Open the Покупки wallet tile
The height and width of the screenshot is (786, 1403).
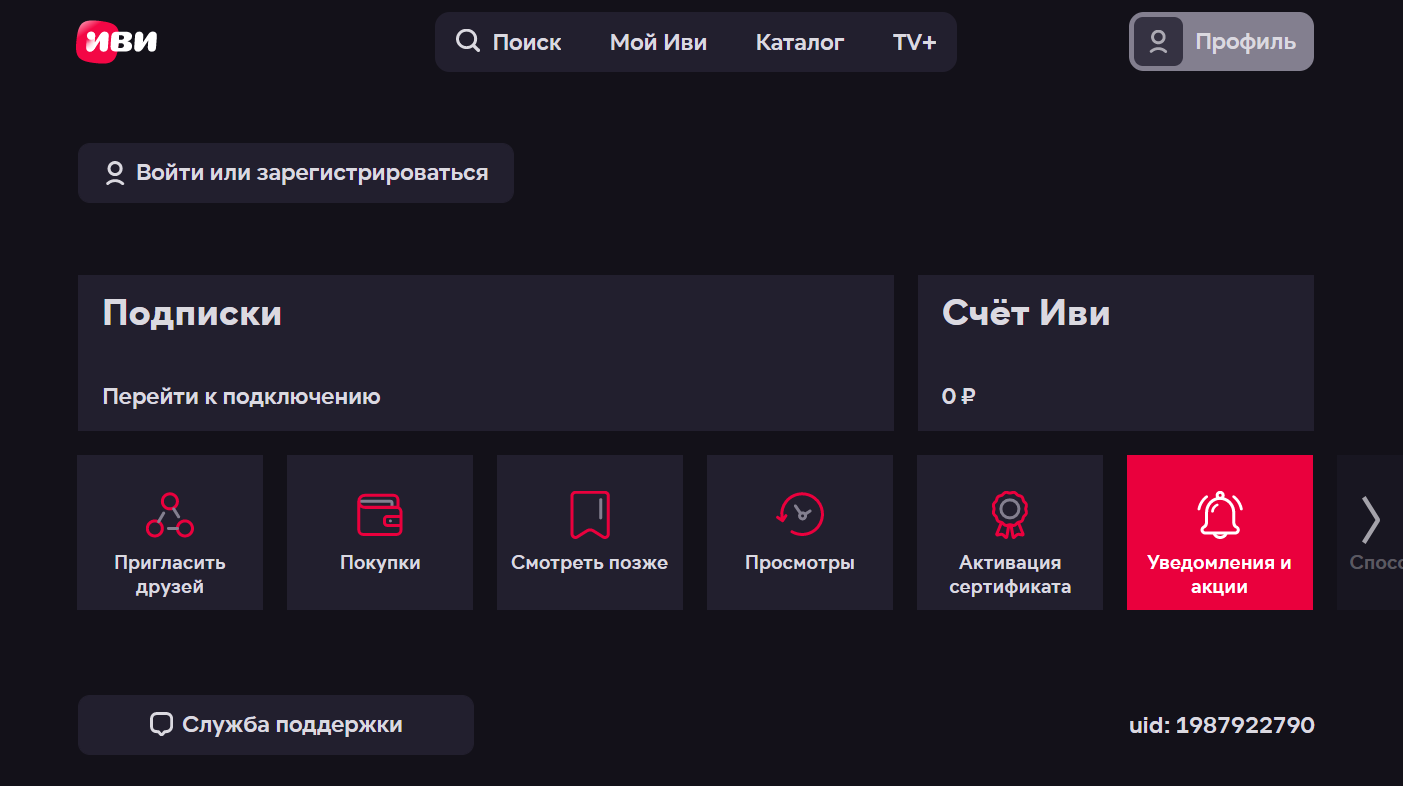coord(380,532)
